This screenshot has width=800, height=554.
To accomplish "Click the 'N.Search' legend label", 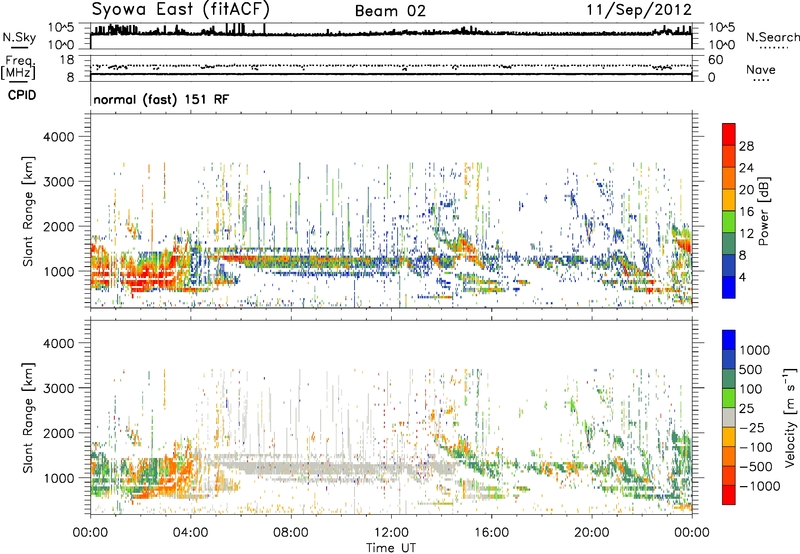I will [x=772, y=37].
